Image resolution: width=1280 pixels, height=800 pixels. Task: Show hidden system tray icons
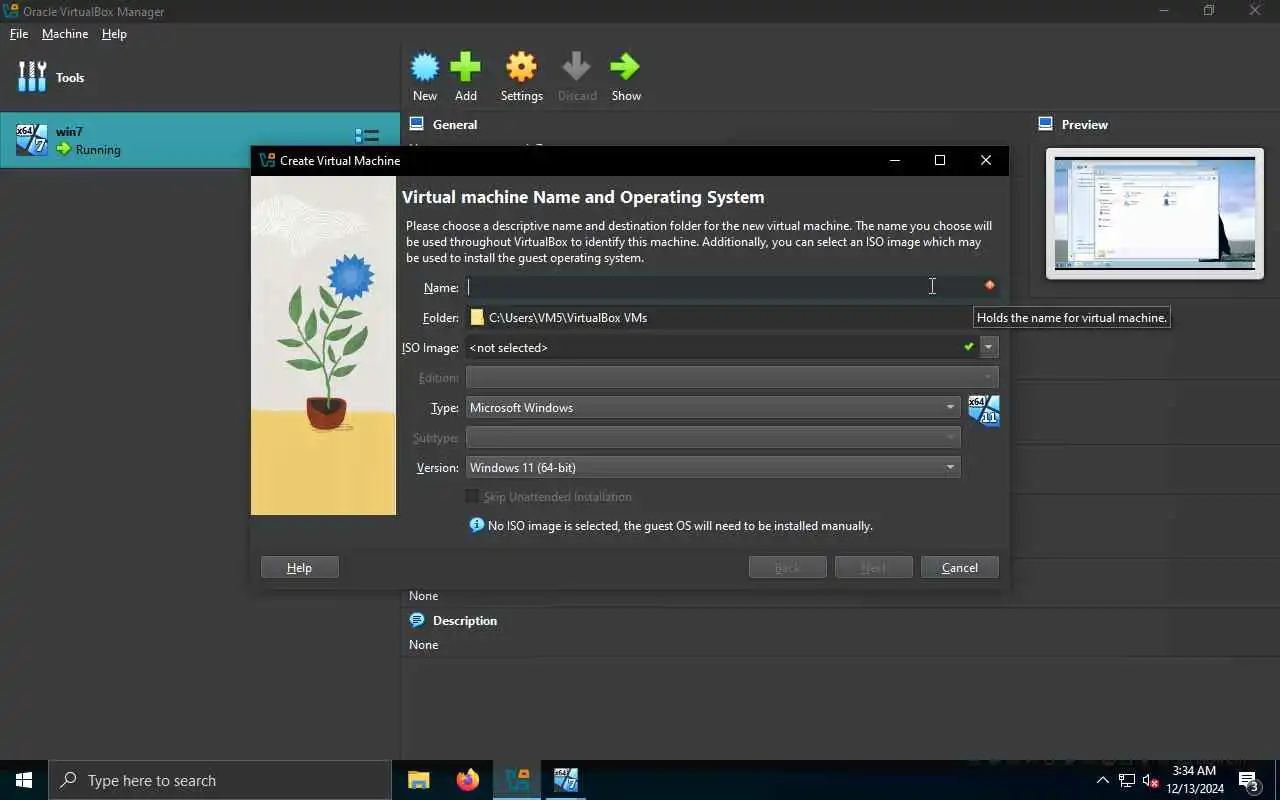1103,780
